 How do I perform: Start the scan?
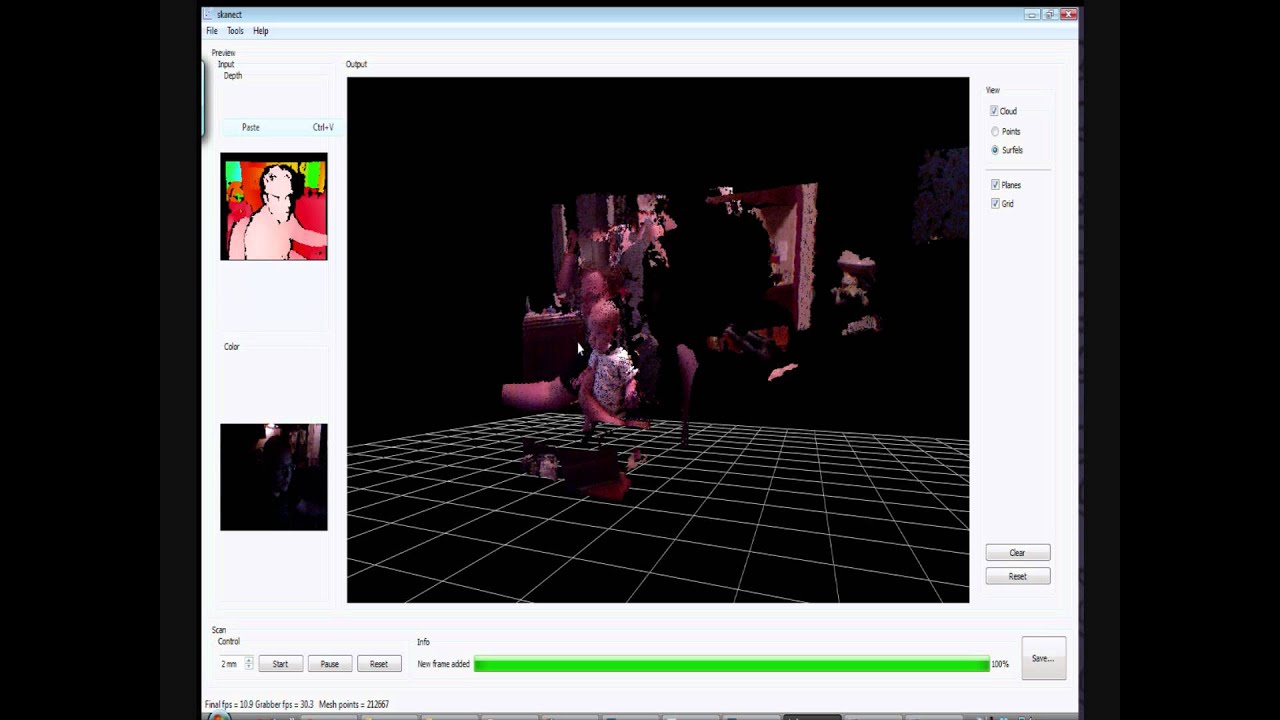click(280, 664)
